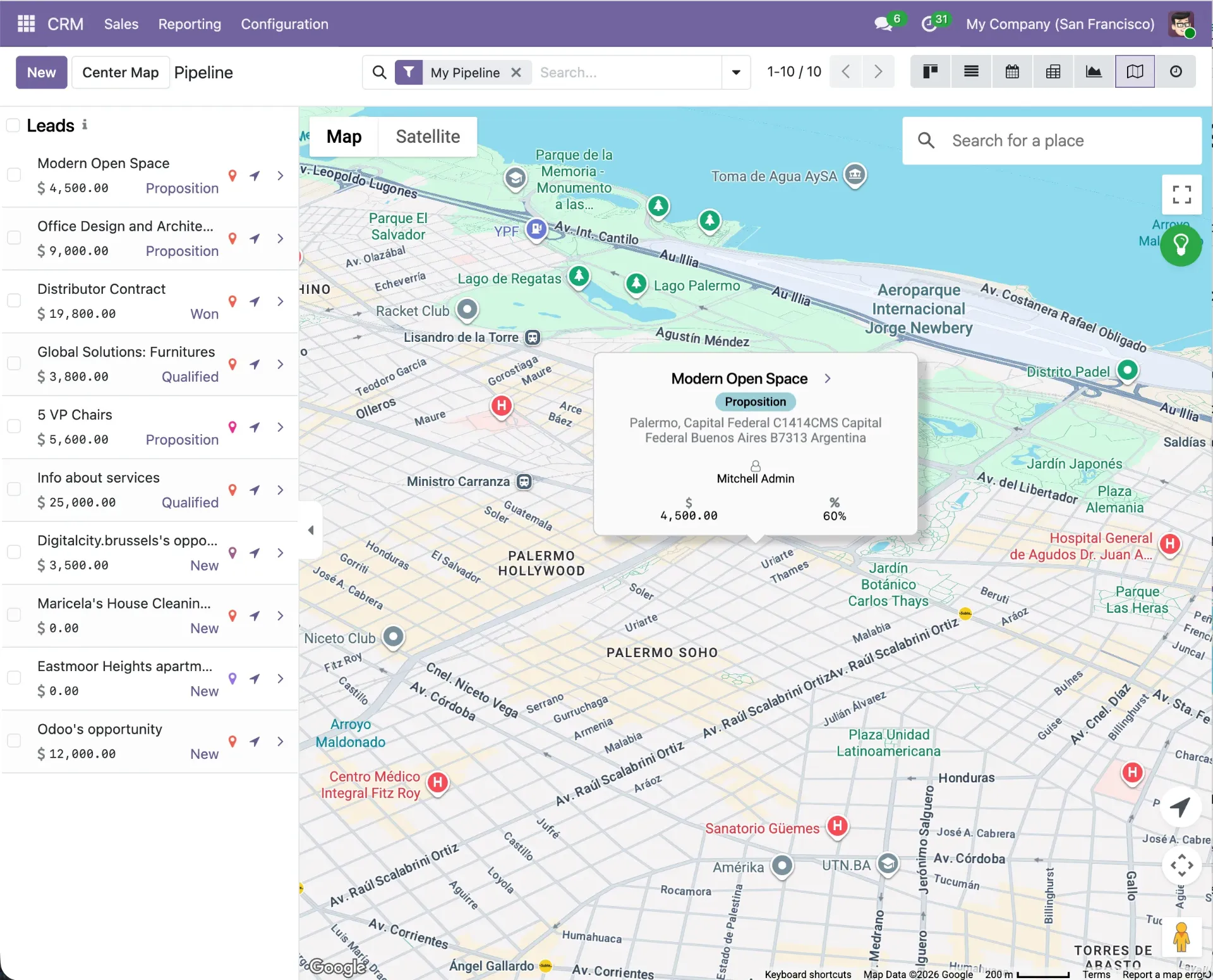Check the Odoo's opportunity lead
Viewport: 1213px width, 980px height.
[x=14, y=741]
